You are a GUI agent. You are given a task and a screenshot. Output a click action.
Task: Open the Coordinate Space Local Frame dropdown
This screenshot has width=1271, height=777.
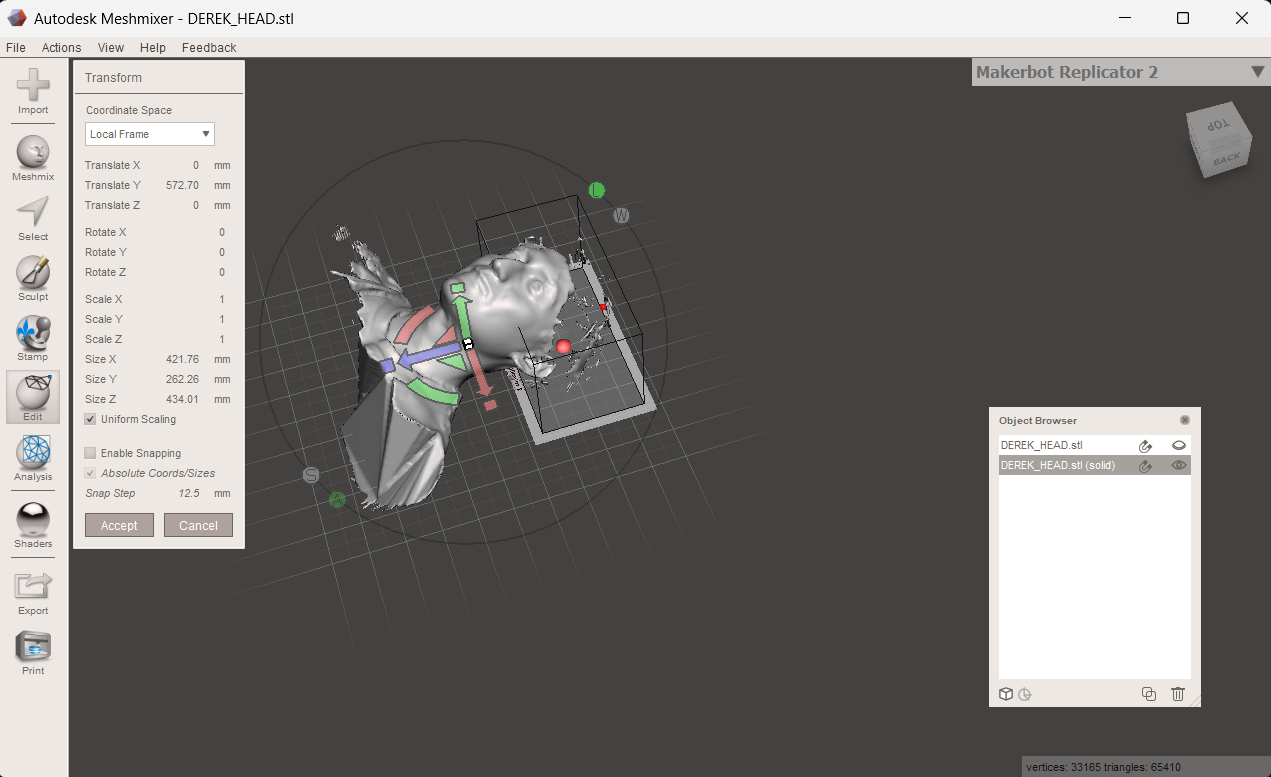tap(150, 134)
